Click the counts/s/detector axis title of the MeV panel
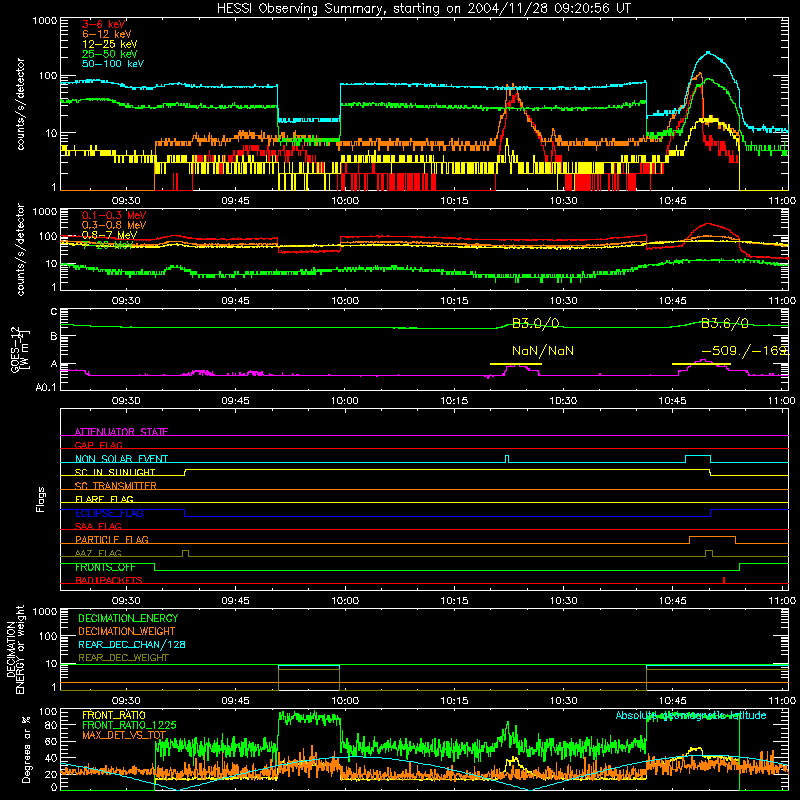The width and height of the screenshot is (800, 800). [x=20, y=249]
